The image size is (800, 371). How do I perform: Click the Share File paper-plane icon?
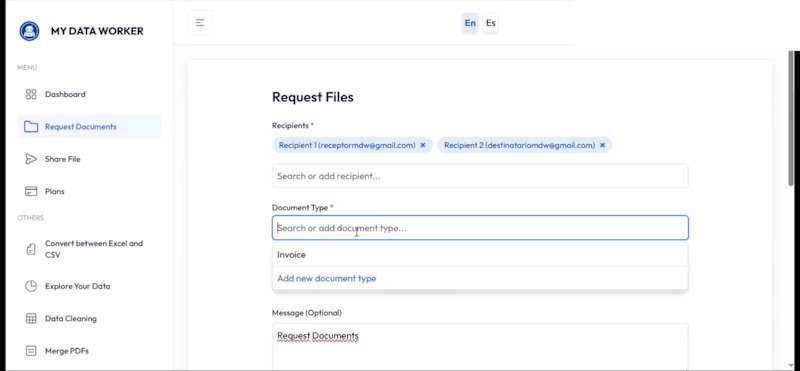[x=31, y=159]
